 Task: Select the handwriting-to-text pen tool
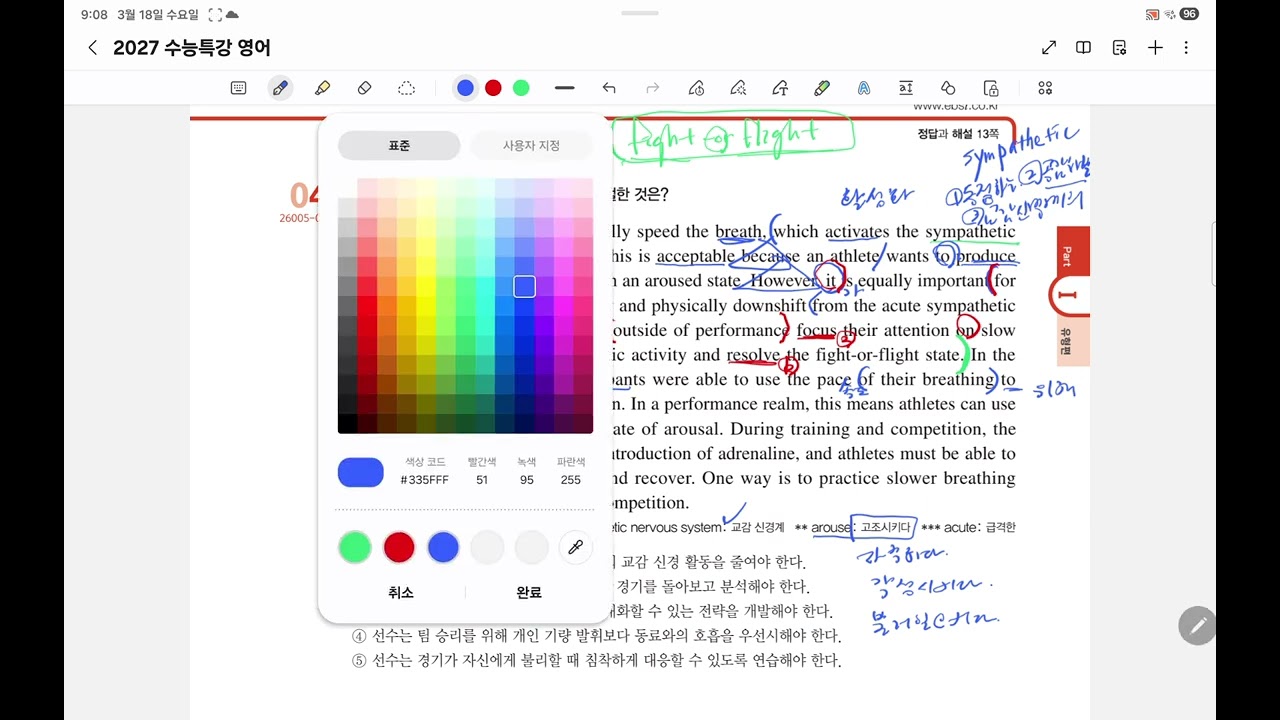click(x=780, y=88)
